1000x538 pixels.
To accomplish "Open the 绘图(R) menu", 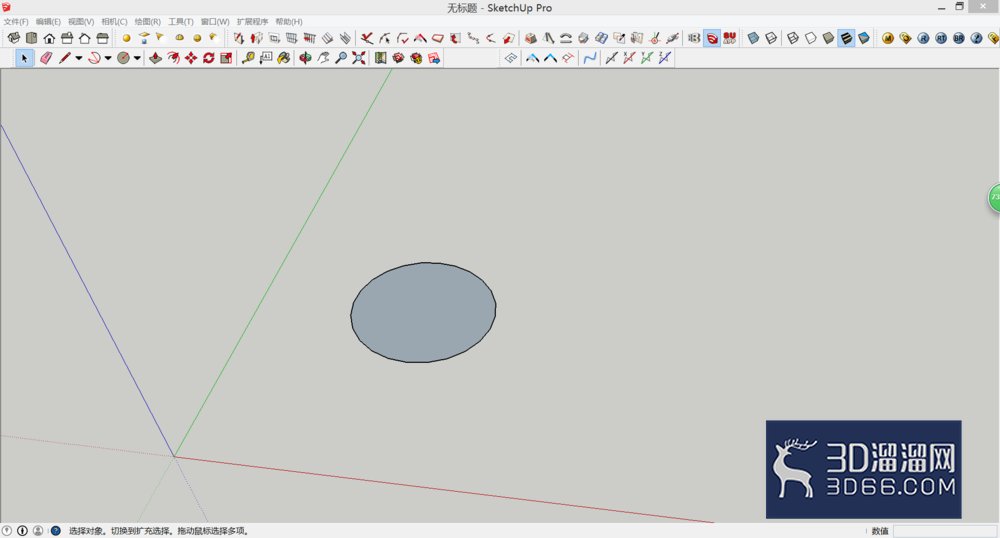I will (x=147, y=22).
